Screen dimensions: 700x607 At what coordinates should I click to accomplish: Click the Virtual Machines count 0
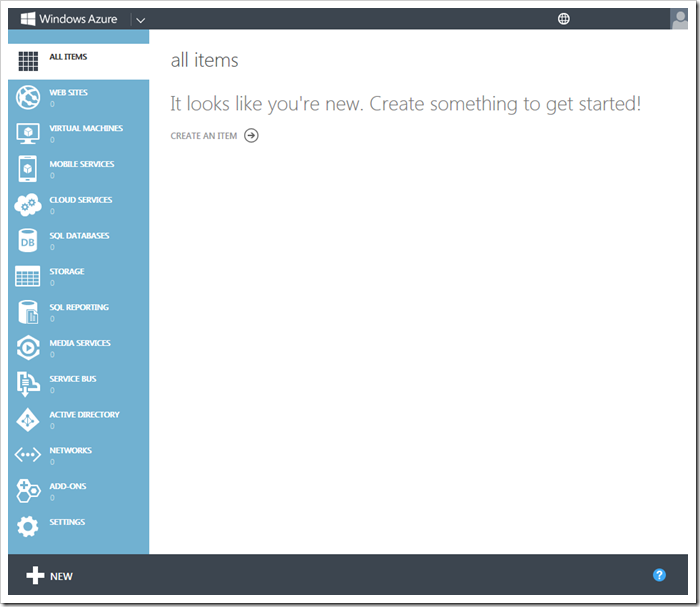[x=52, y=140]
